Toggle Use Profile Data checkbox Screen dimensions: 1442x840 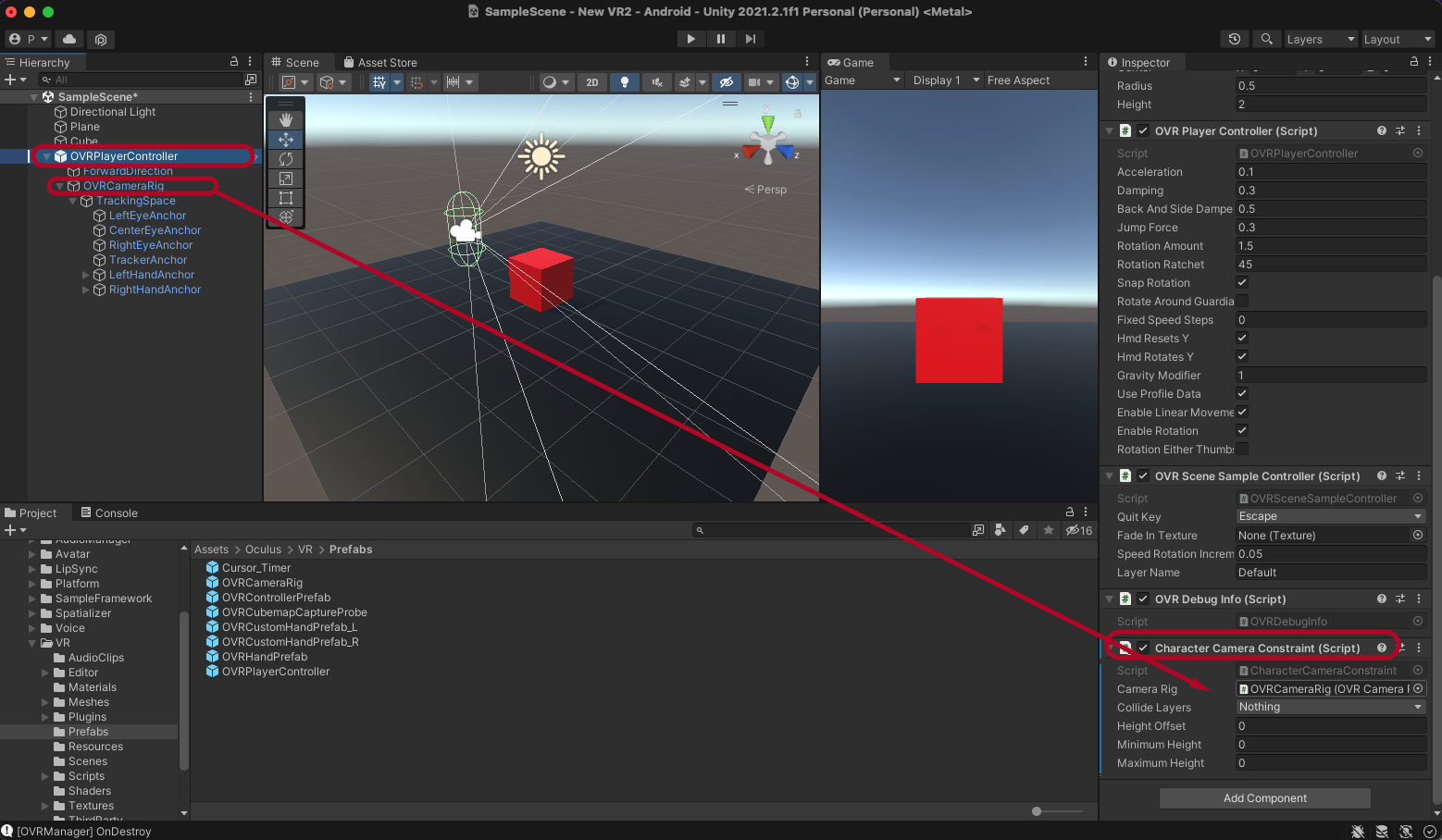coord(1242,393)
